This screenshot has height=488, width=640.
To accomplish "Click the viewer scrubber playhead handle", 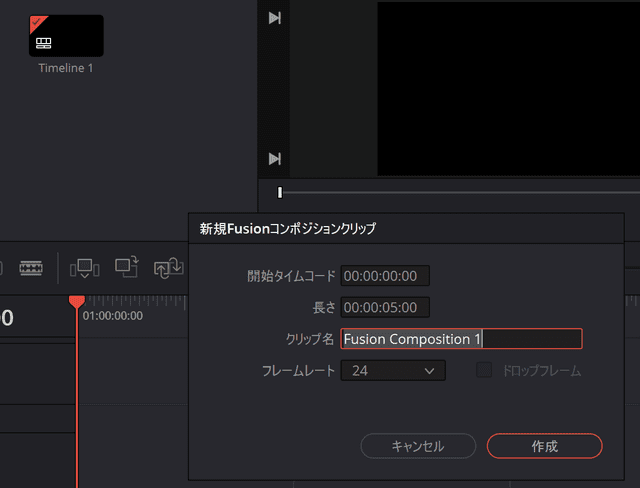I will click(280, 193).
